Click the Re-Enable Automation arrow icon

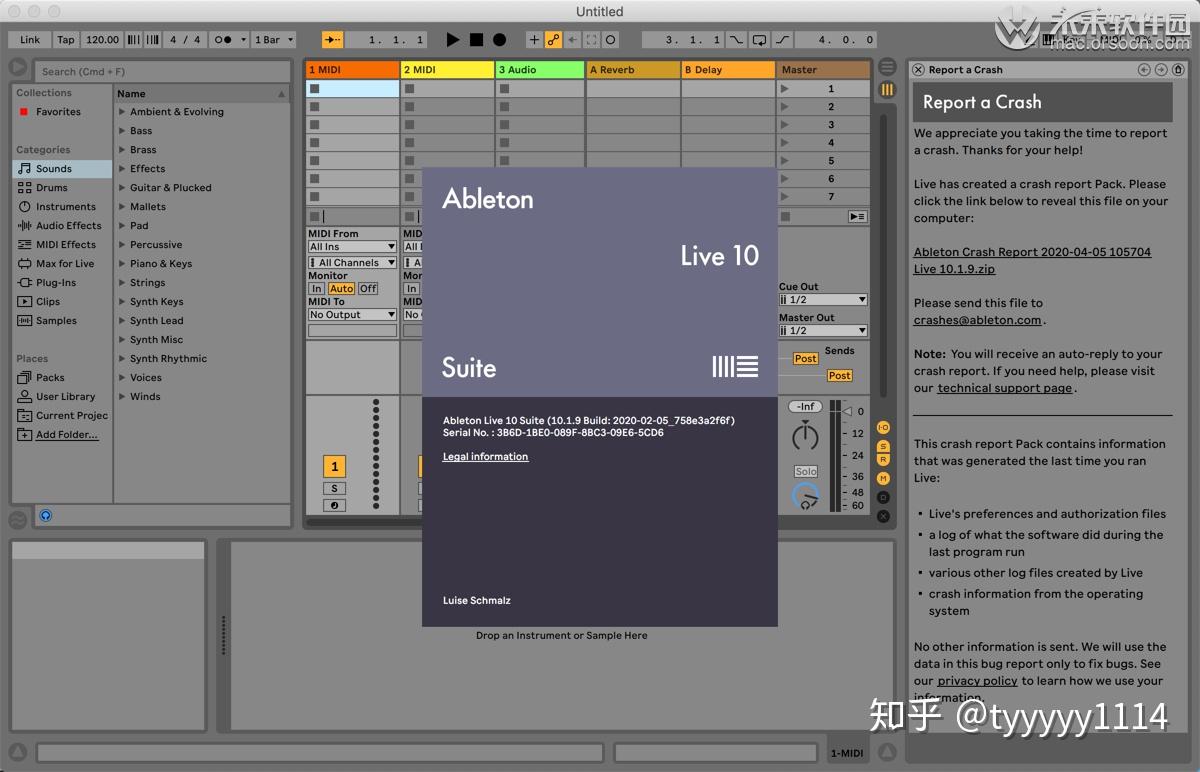pyautogui.click(x=572, y=40)
